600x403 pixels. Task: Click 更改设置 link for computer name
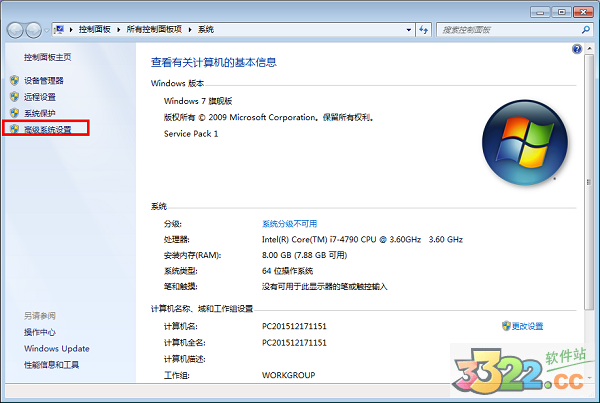pos(527,326)
